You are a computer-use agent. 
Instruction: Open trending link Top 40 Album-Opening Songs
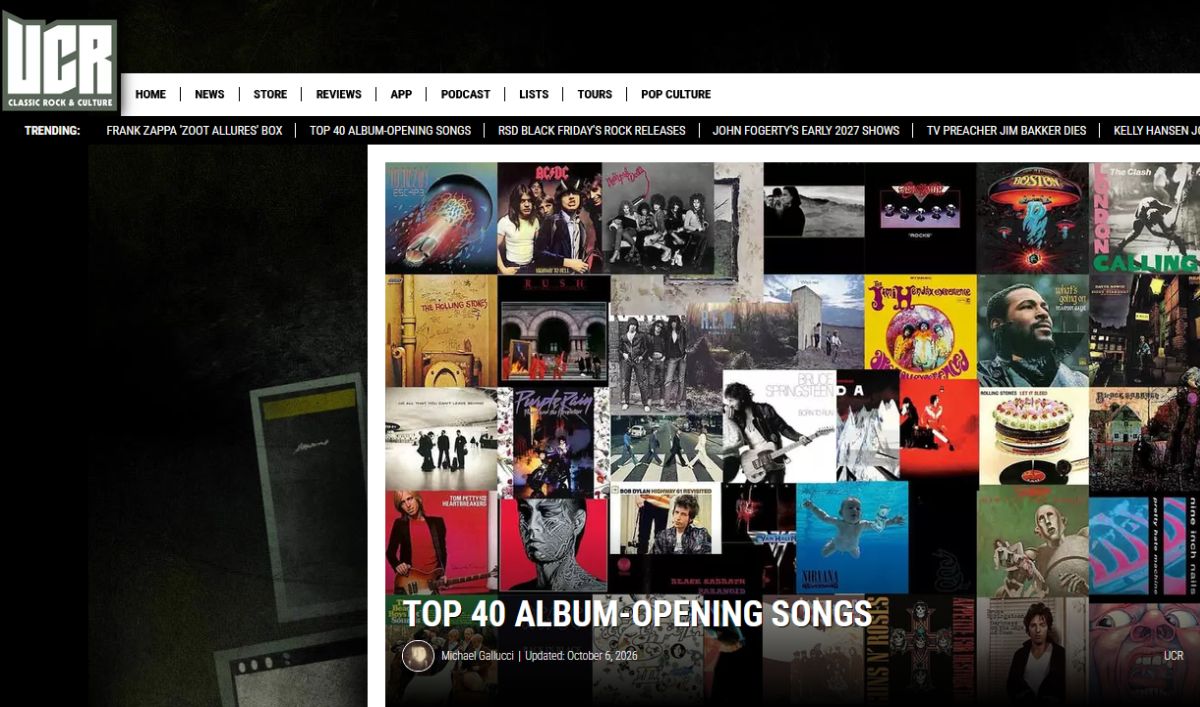[x=390, y=130]
